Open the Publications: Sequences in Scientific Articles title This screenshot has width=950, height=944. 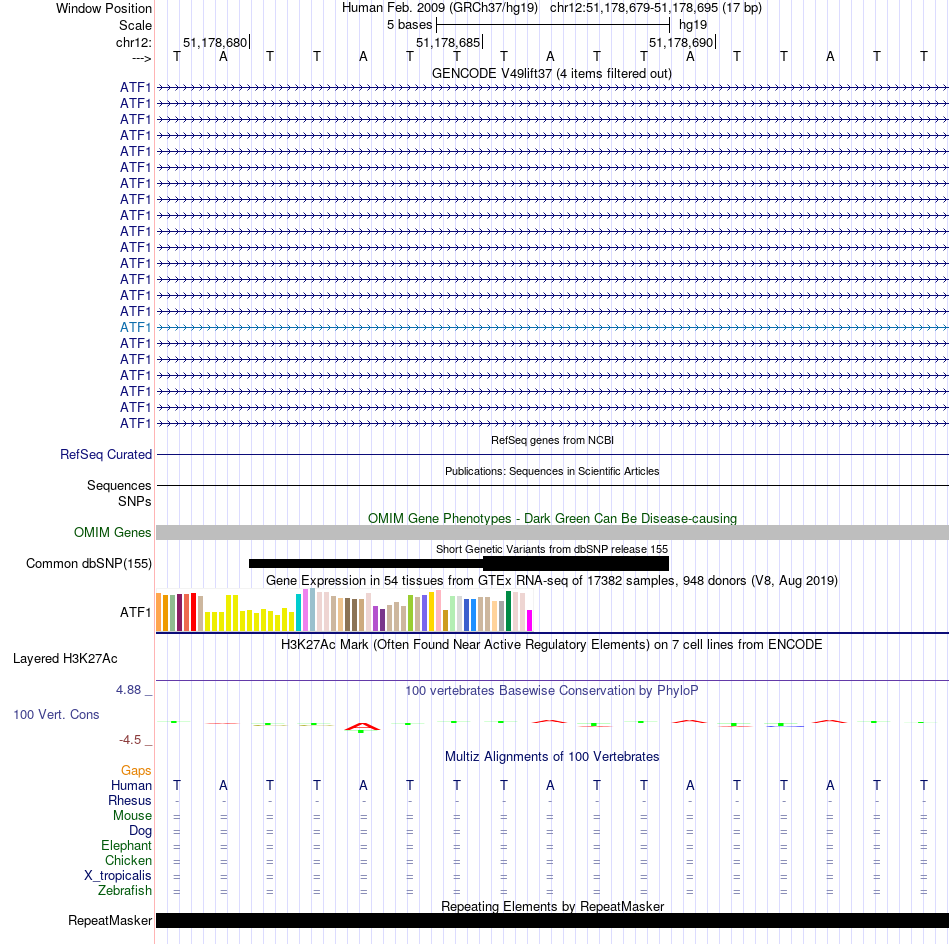(x=552, y=471)
